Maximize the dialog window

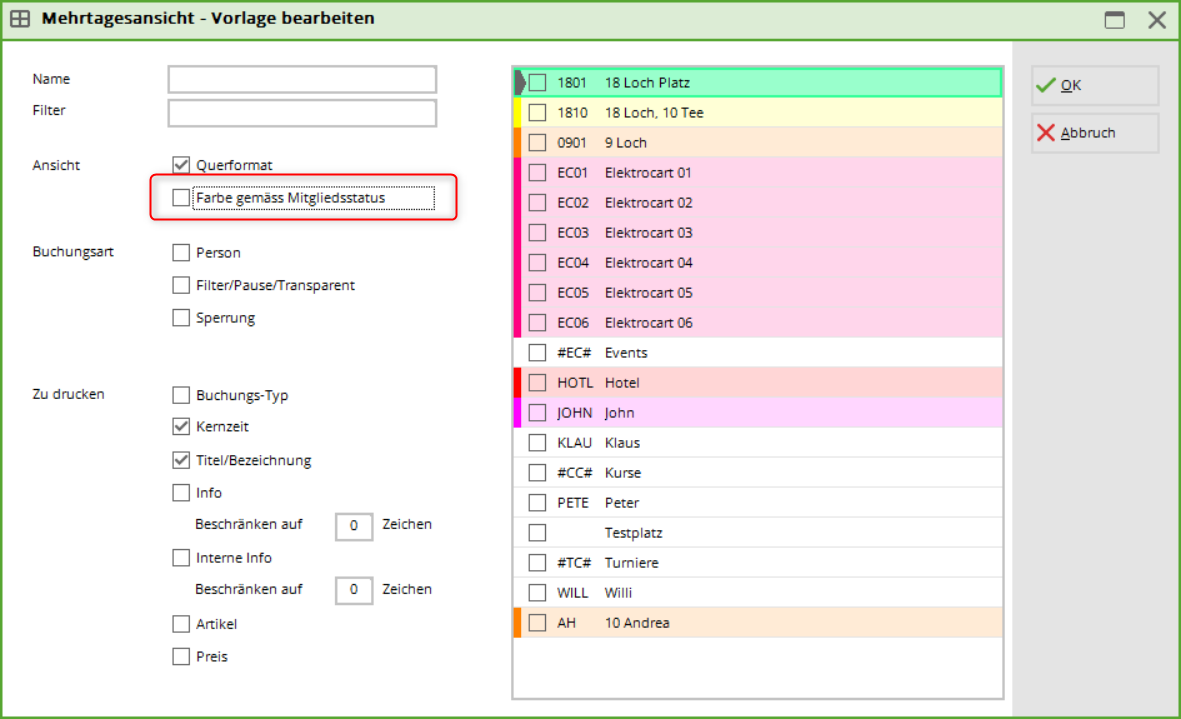point(1114,19)
